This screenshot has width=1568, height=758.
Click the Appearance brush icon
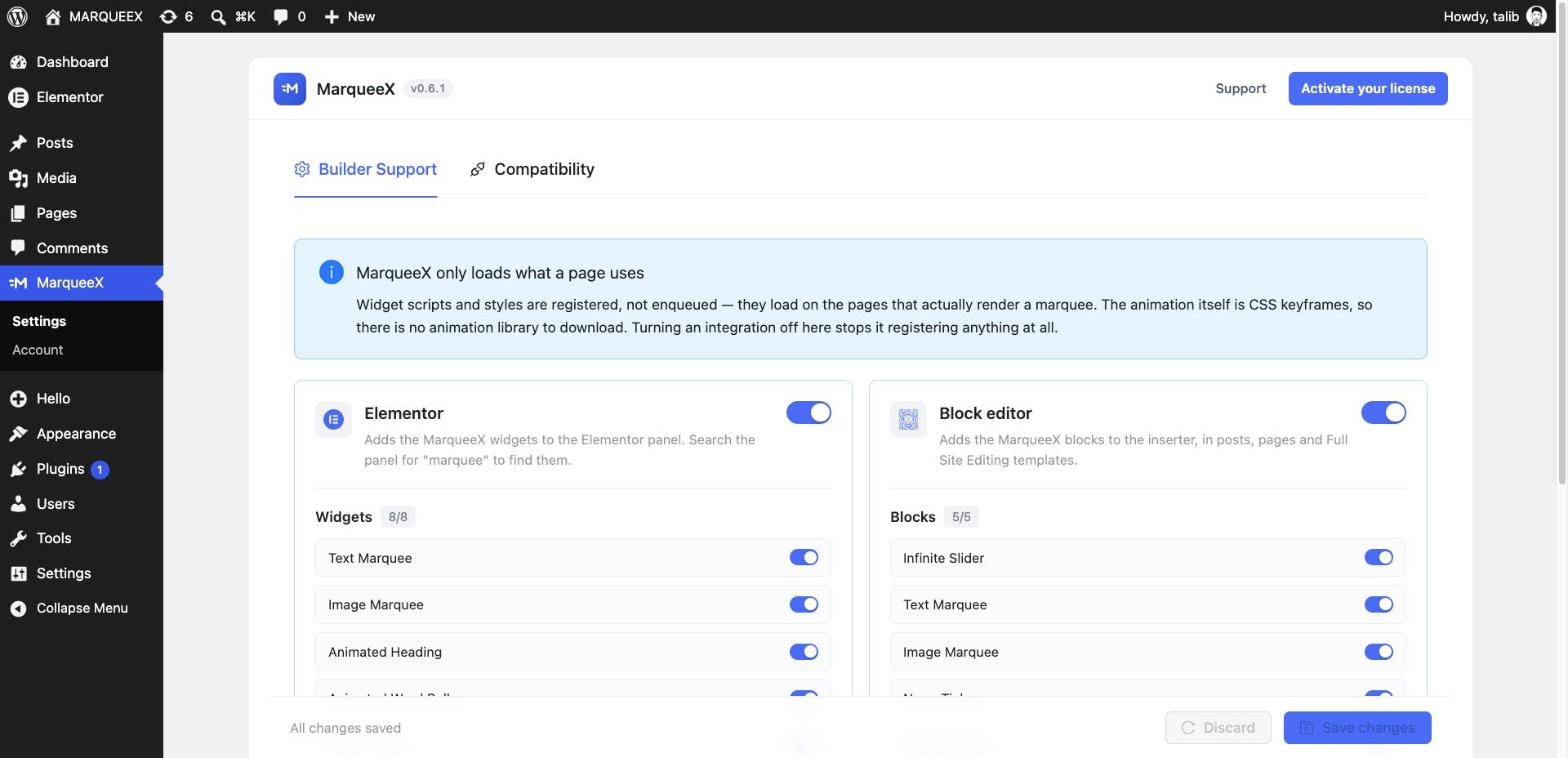[x=18, y=434]
